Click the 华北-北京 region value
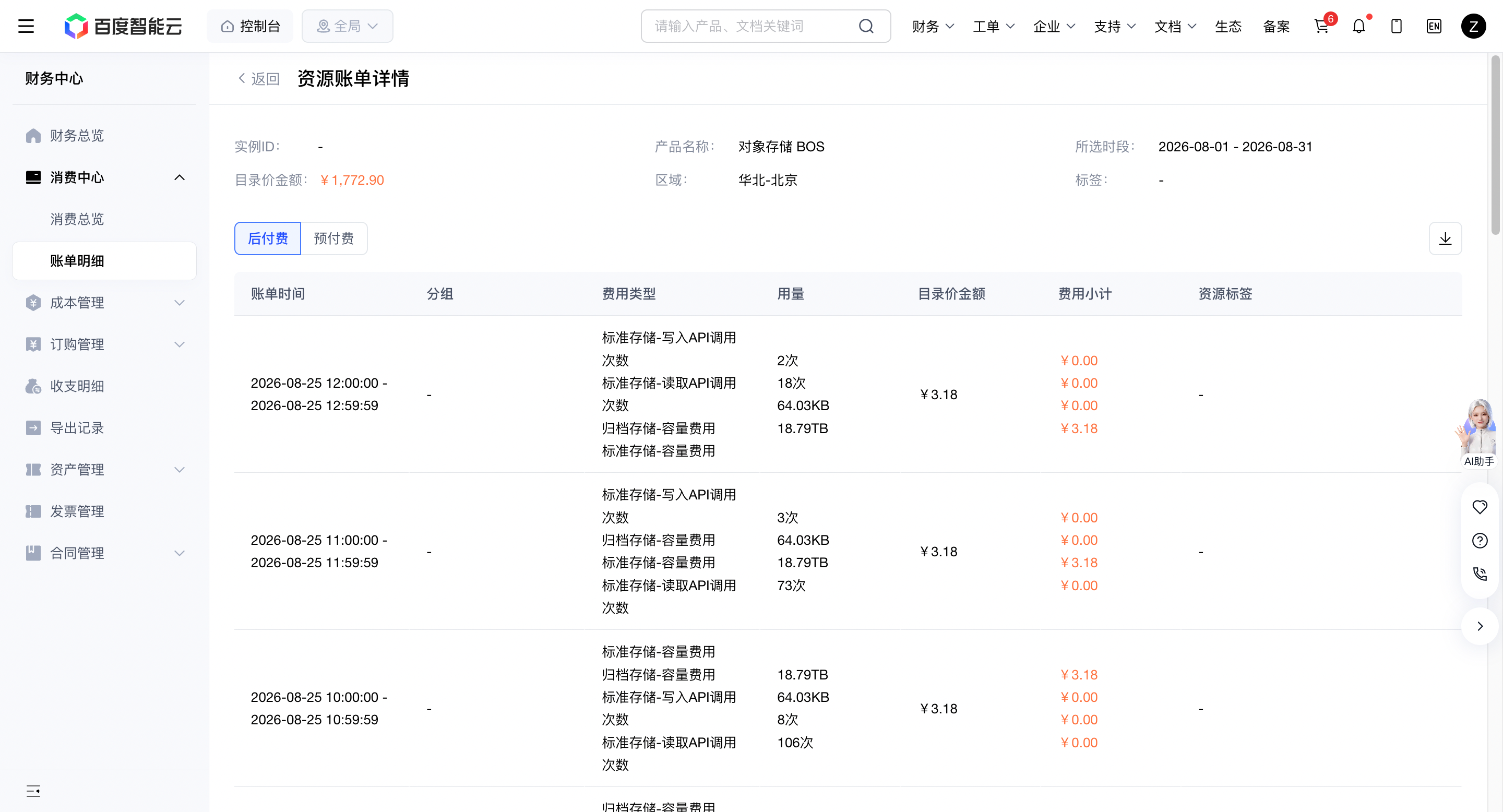Viewport: 1503px width, 812px height. click(x=768, y=180)
